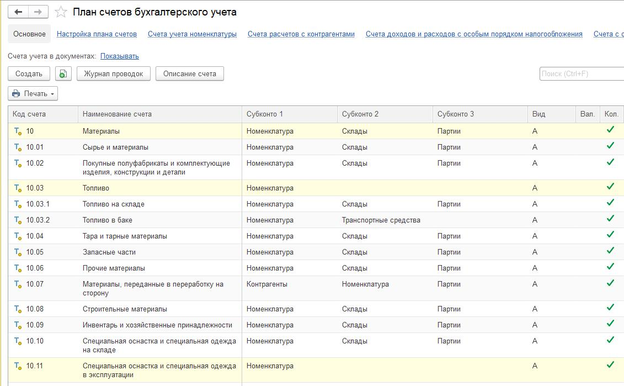
Task: Click the account icon for row 10.06
Action: pos(18,268)
